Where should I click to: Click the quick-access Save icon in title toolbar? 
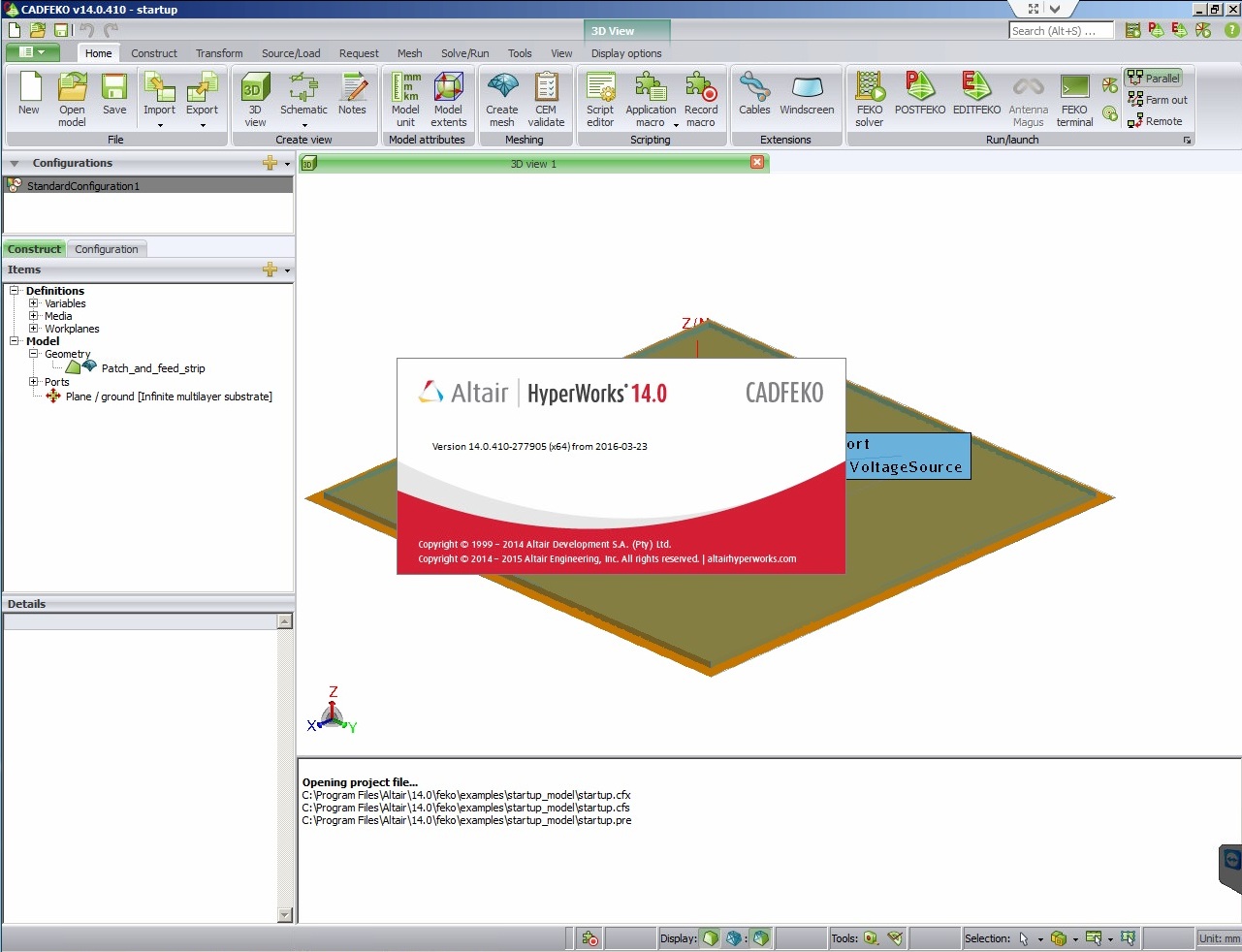click(x=61, y=30)
